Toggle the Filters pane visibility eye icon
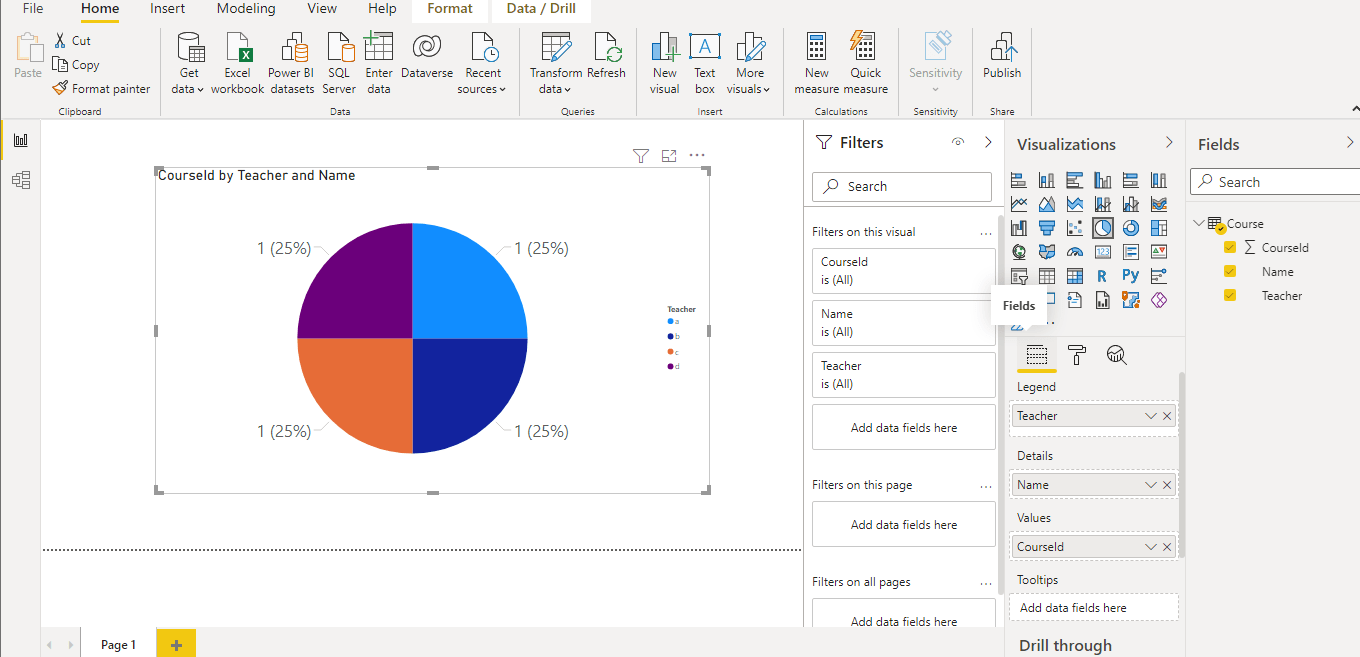Viewport: 1360px width, 657px height. [957, 142]
